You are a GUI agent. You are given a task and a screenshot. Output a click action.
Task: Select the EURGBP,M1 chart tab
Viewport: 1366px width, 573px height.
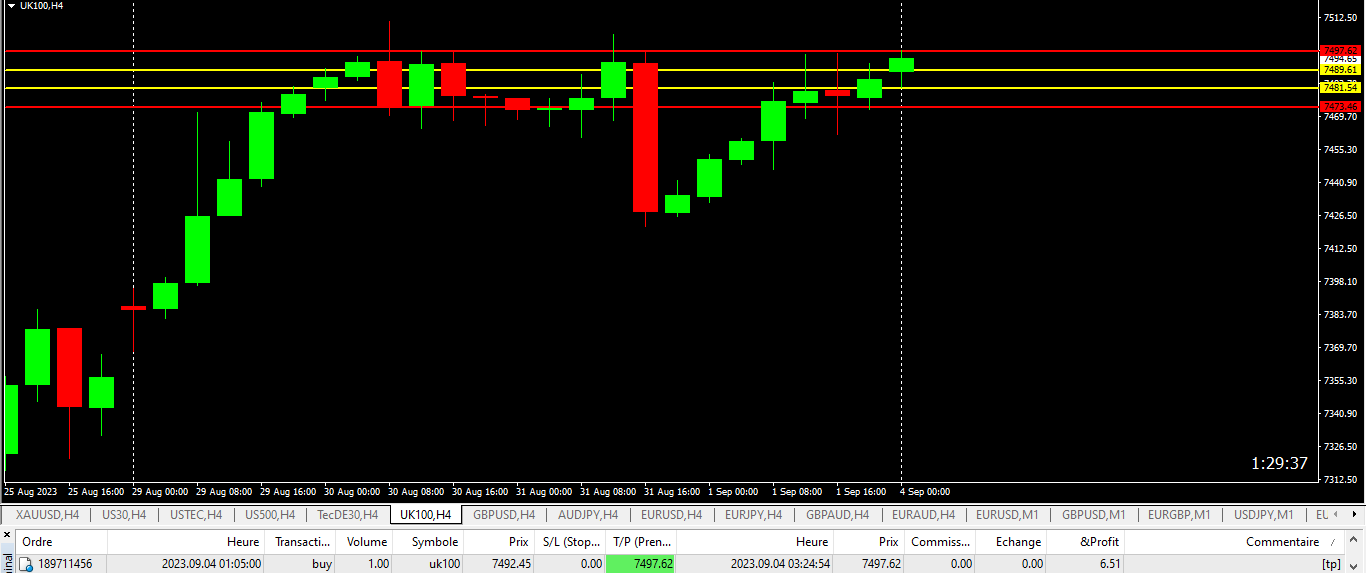point(1179,515)
